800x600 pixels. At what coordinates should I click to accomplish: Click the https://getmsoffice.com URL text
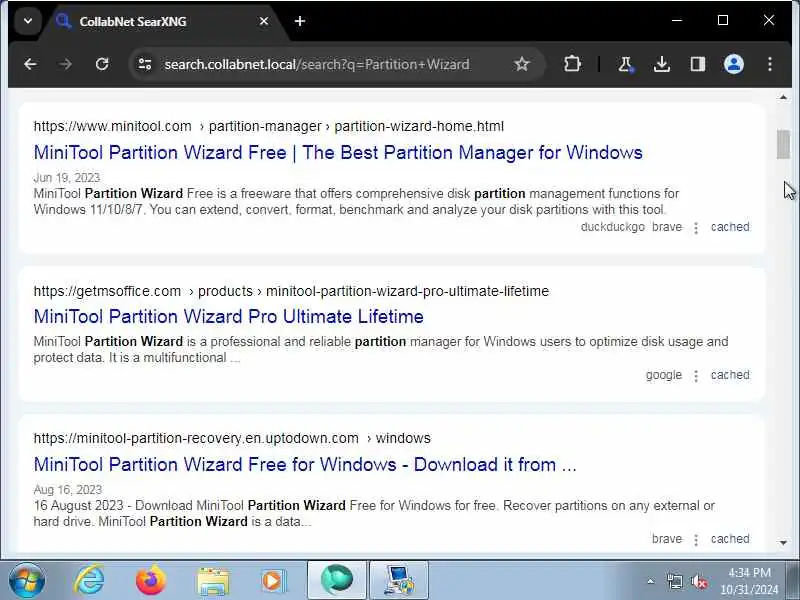pyautogui.click(x=107, y=291)
